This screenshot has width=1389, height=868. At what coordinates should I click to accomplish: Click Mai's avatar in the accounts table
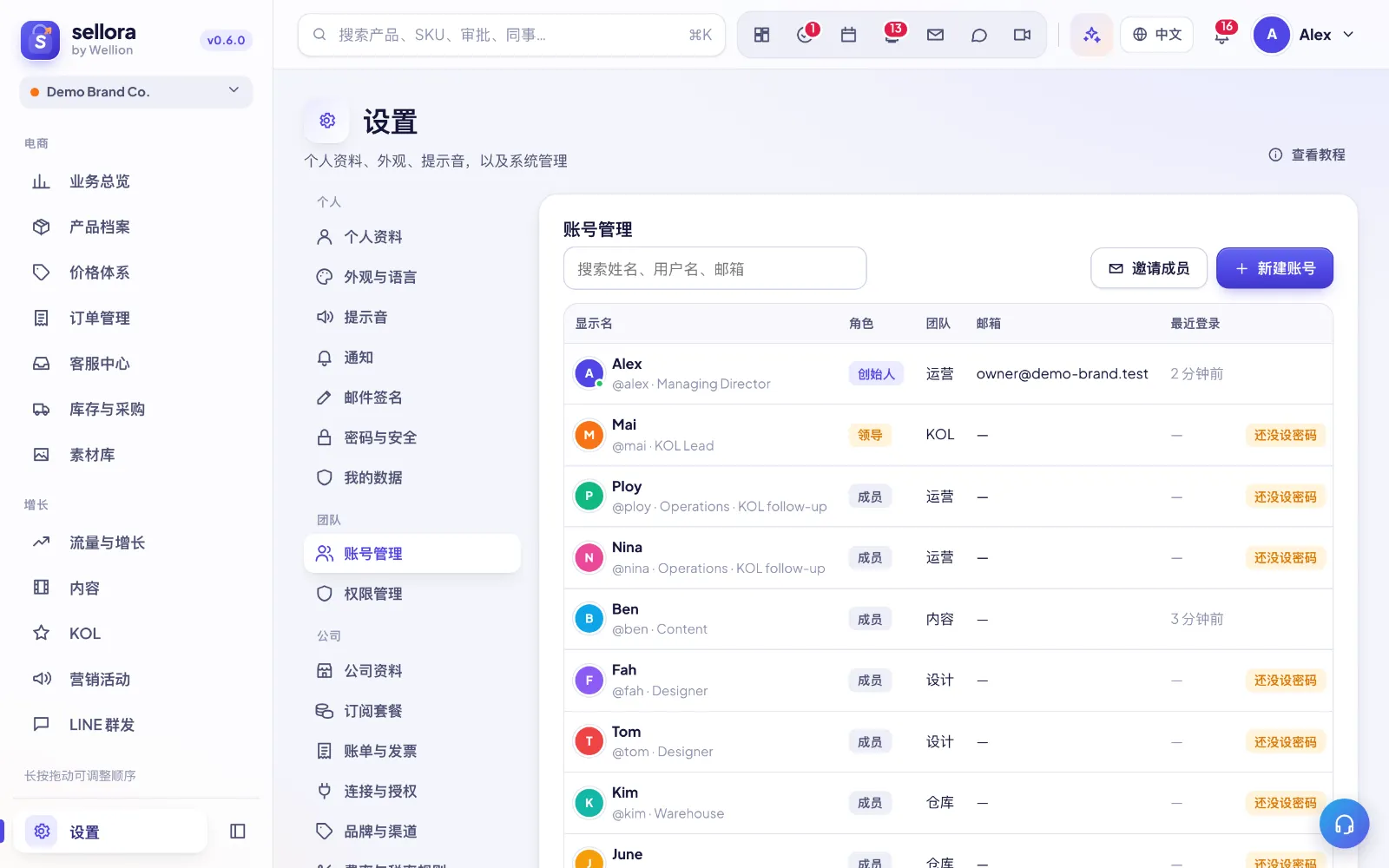coord(589,435)
